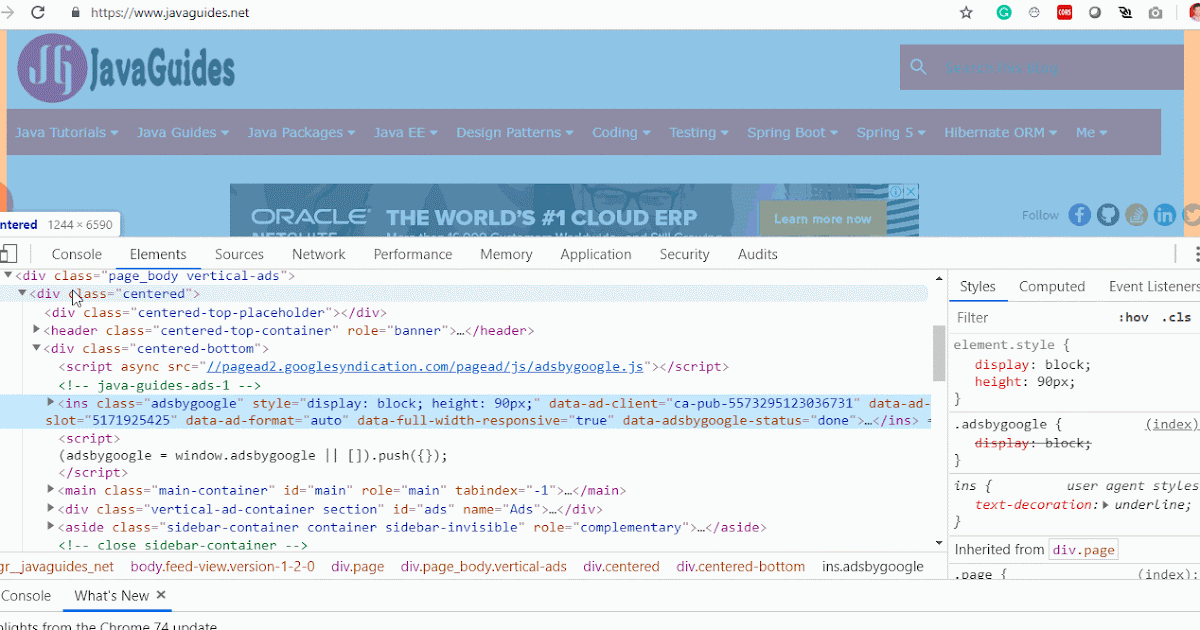
Task: Open the Hibernate ORM dropdown menu
Action: 1002,132
